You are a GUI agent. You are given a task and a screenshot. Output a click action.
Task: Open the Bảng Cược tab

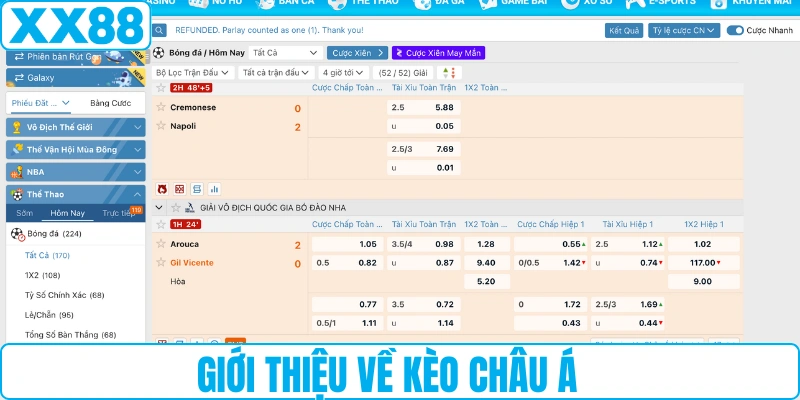[x=111, y=103]
